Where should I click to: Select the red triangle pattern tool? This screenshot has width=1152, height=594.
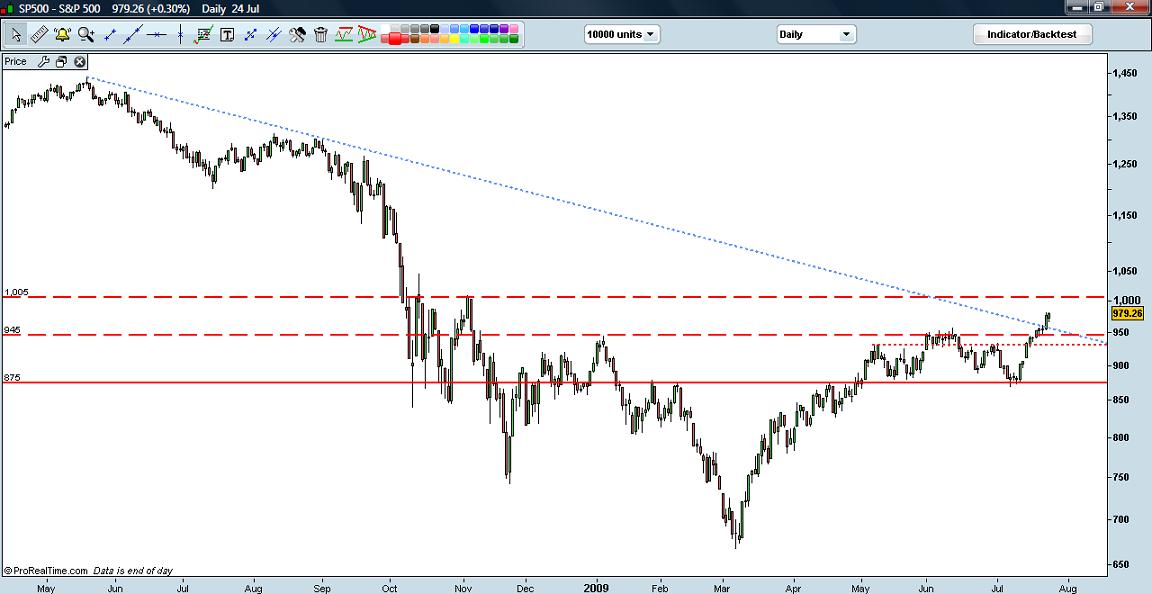367,34
